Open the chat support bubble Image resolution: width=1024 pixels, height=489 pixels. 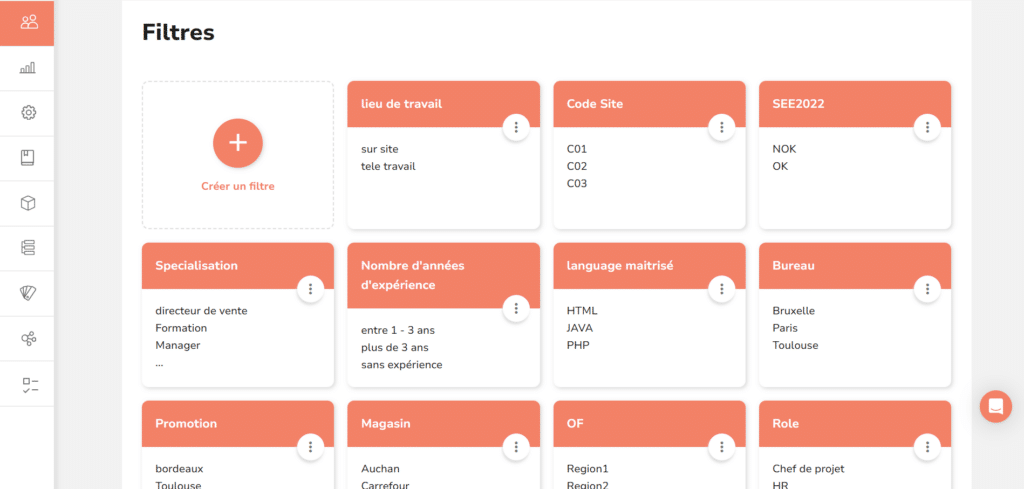995,406
